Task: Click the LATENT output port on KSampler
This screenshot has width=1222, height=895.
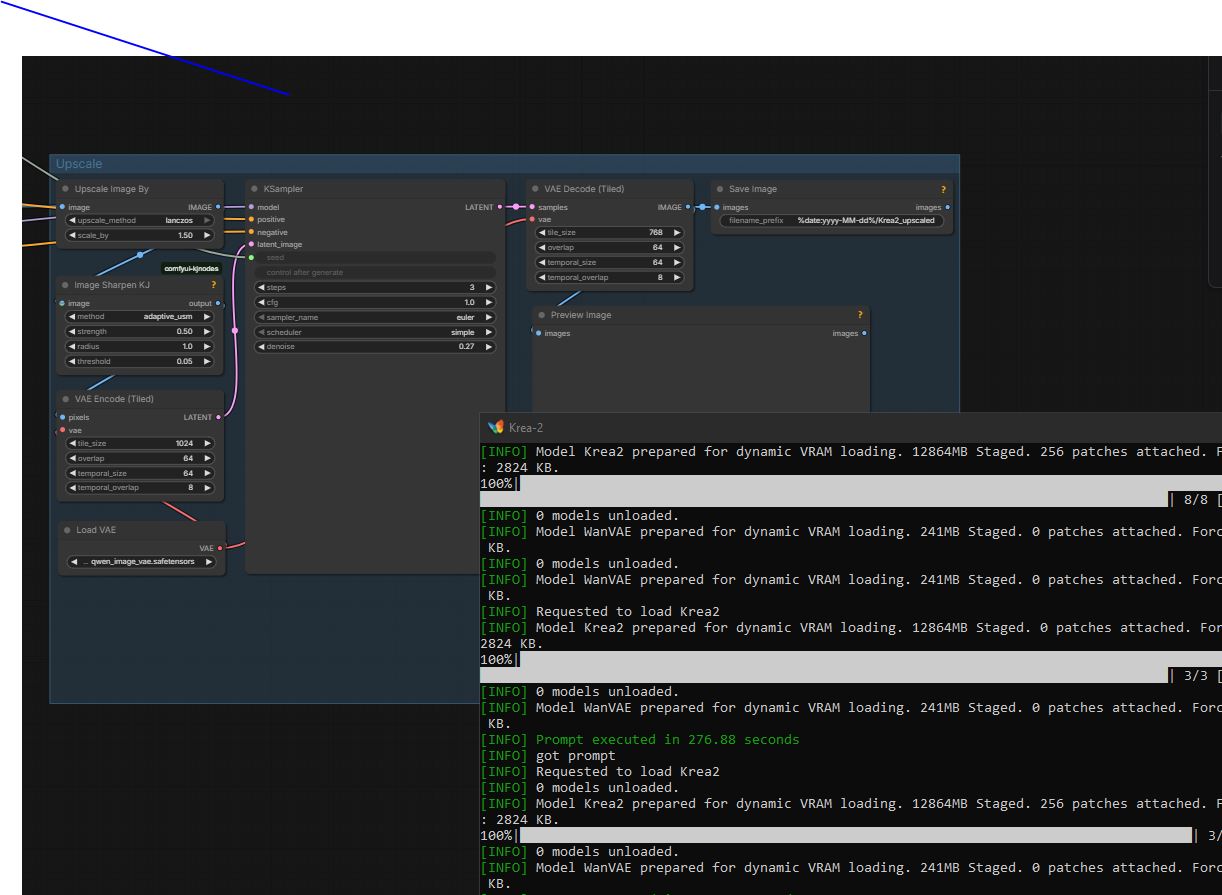Action: (x=500, y=207)
